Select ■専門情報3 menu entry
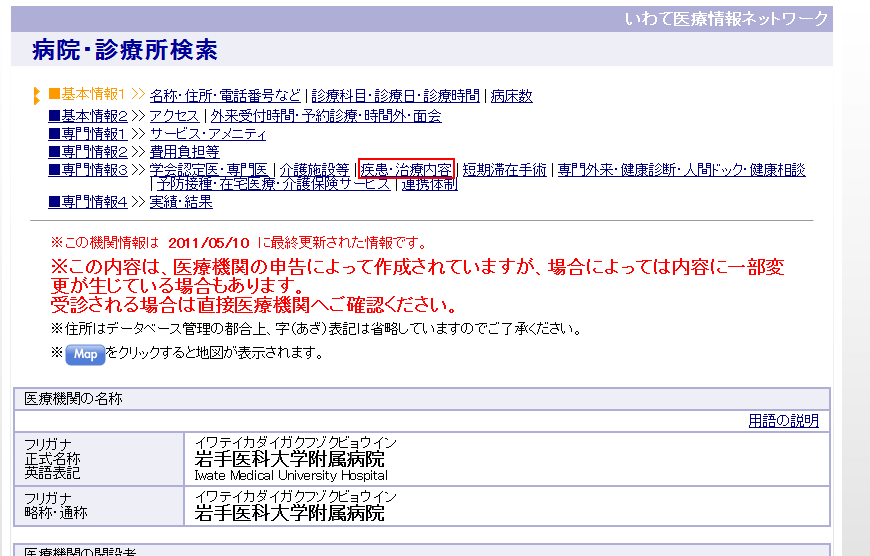Screen dimensions: 870x556 88,169
